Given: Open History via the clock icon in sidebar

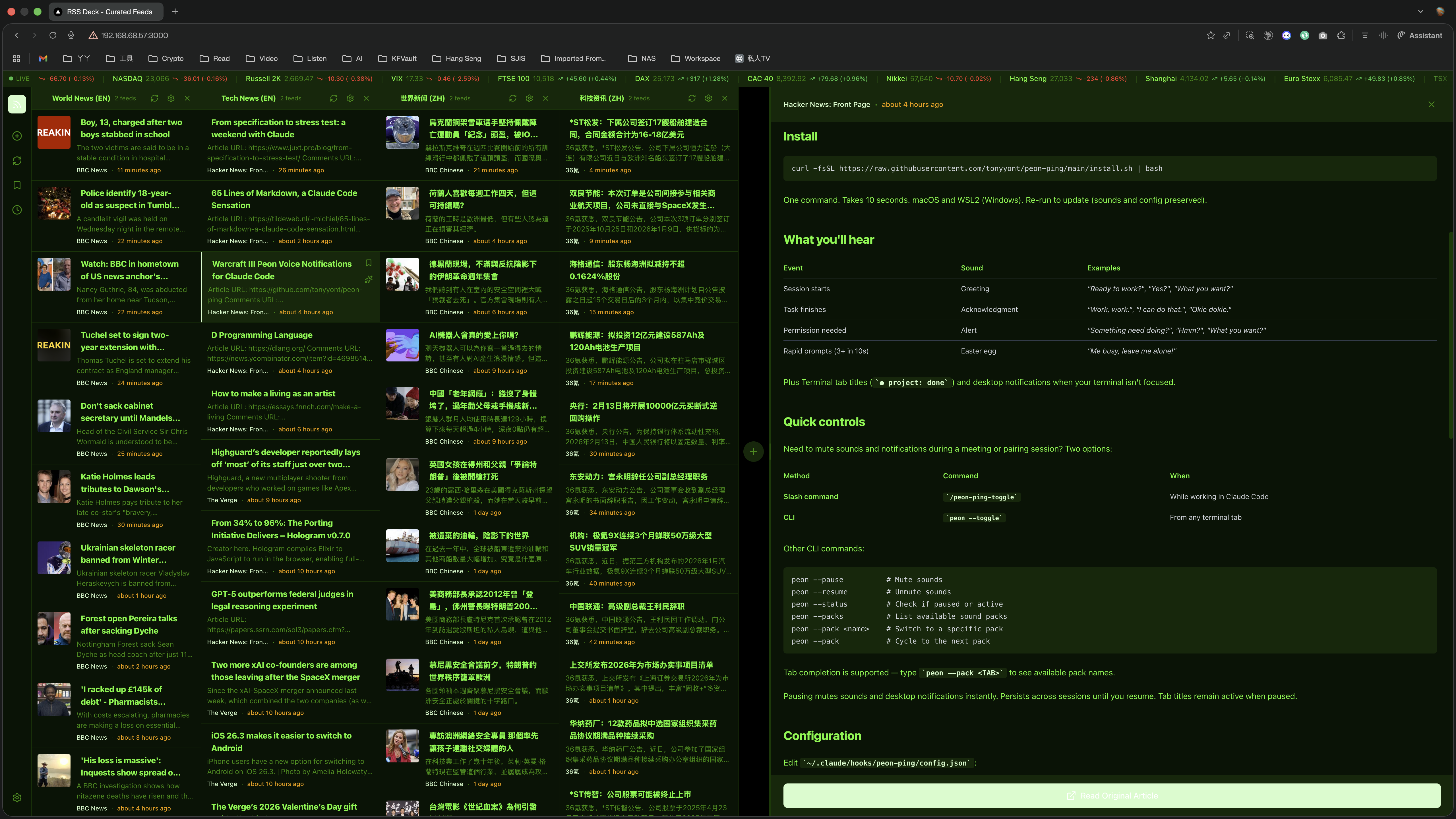Looking at the screenshot, I should [17, 210].
